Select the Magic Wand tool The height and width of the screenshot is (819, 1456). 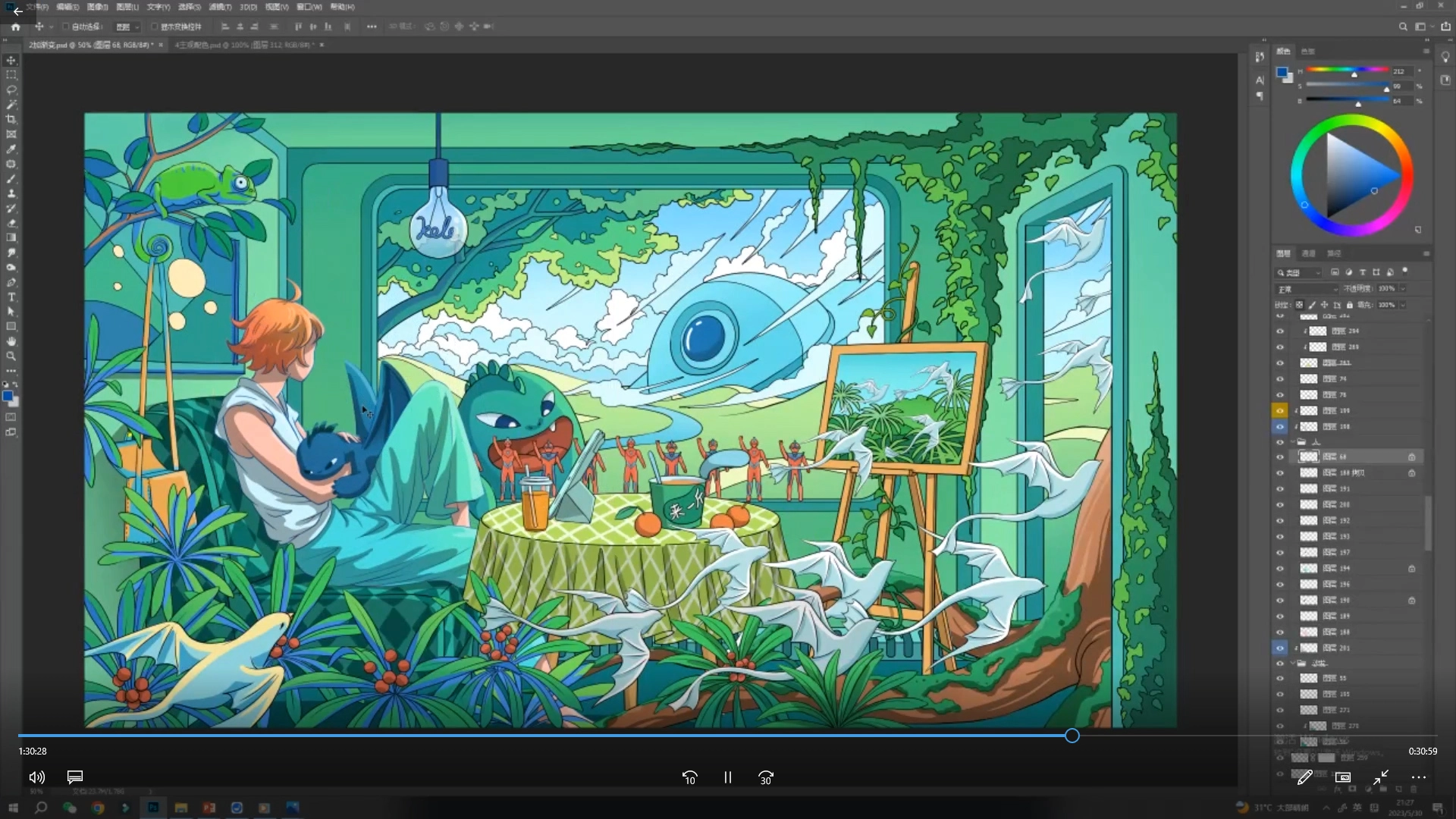[x=11, y=105]
